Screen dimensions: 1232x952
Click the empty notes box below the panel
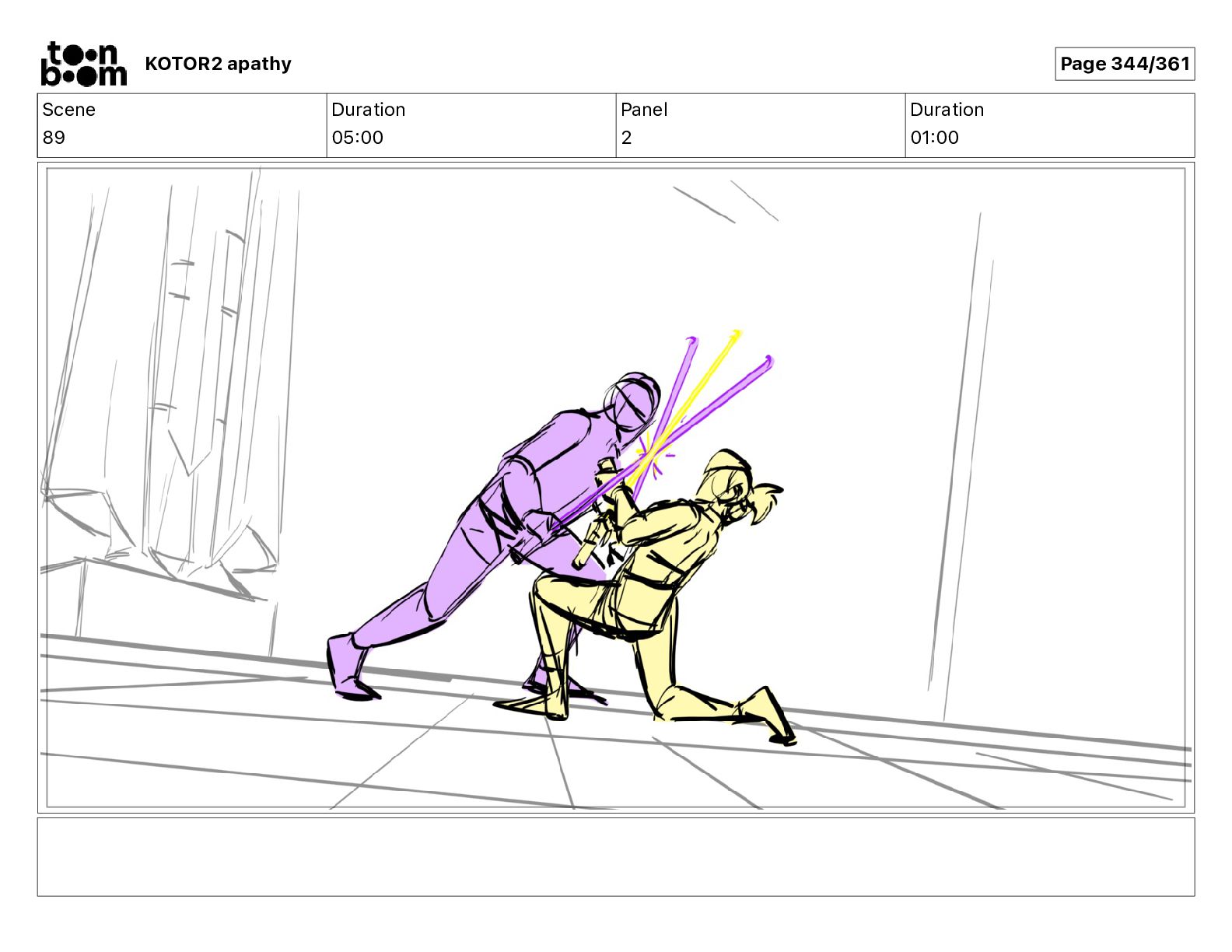click(616, 856)
